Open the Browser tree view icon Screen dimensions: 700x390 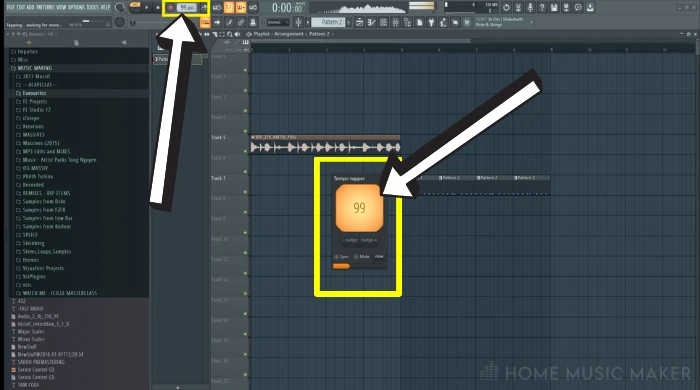pyautogui.click(x=408, y=22)
